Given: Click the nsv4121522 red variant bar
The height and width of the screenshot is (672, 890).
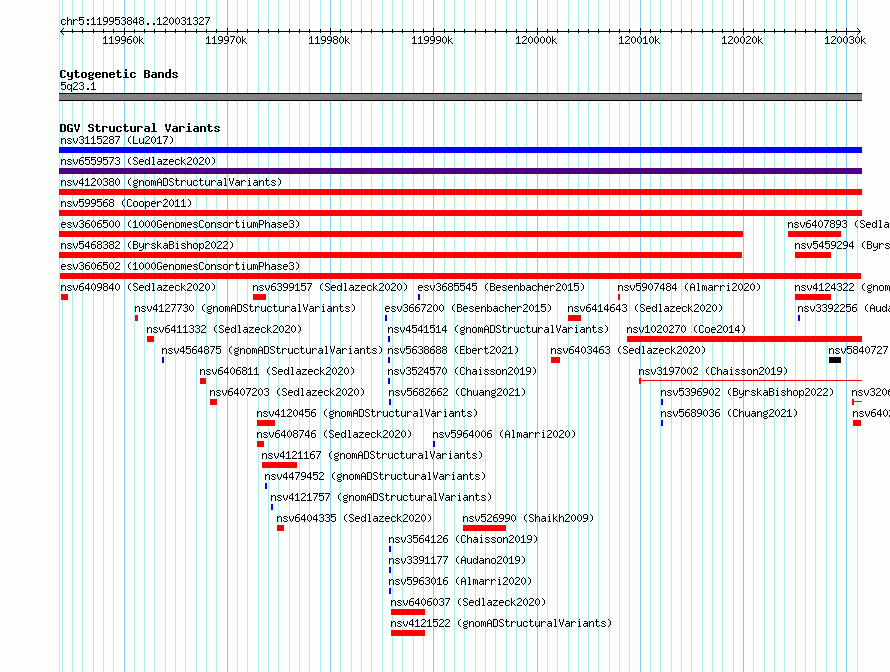Looking at the screenshot, I should click(408, 633).
